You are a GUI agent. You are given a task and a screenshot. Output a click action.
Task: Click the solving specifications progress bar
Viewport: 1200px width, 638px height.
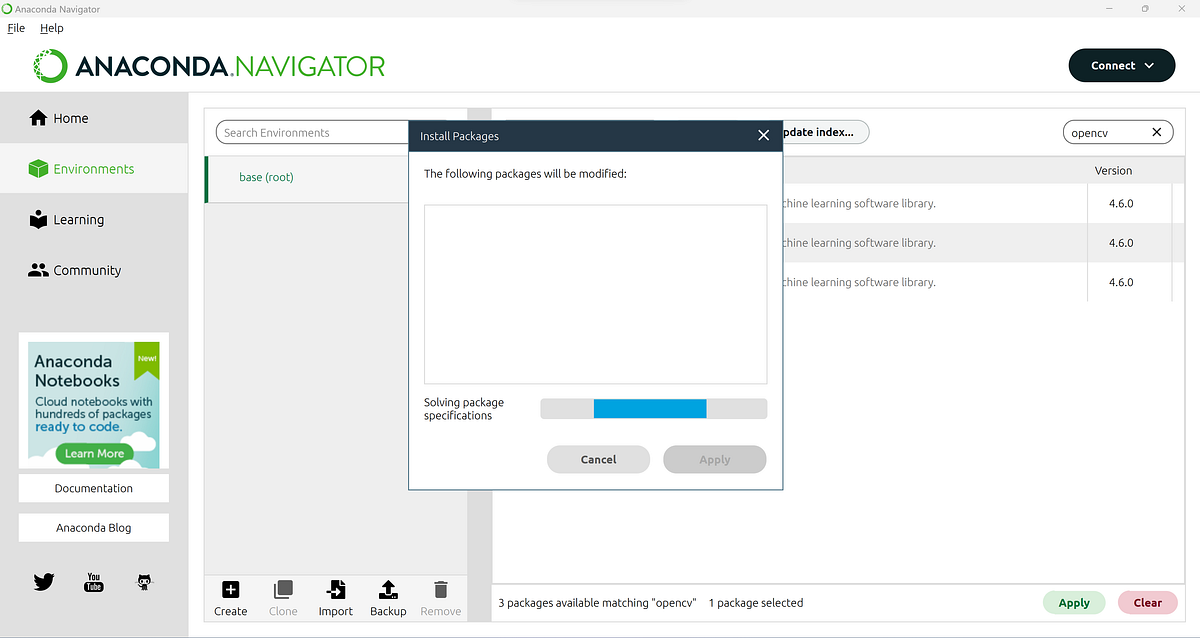click(x=653, y=408)
